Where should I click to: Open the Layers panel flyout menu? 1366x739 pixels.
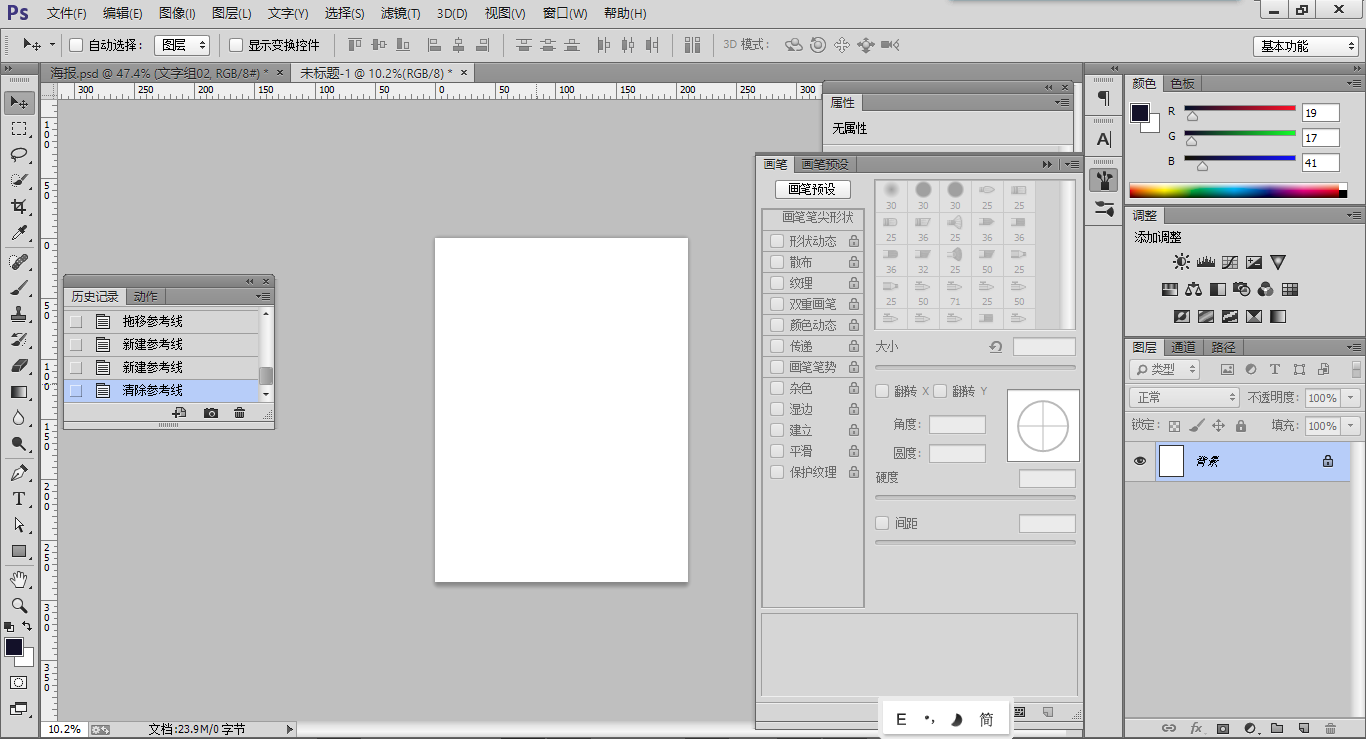[x=1354, y=347]
